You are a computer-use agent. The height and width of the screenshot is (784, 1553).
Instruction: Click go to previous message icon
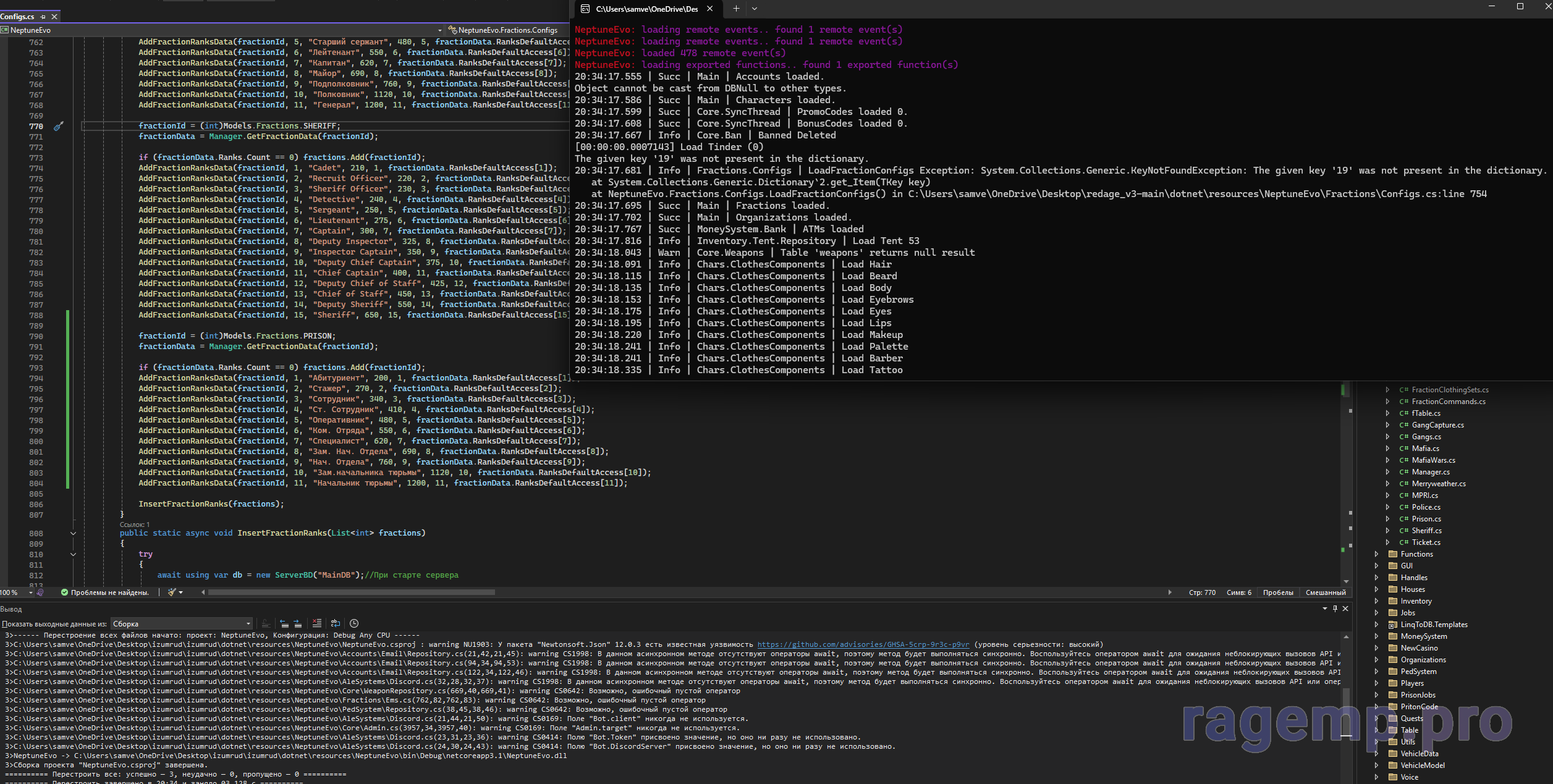coord(284,623)
